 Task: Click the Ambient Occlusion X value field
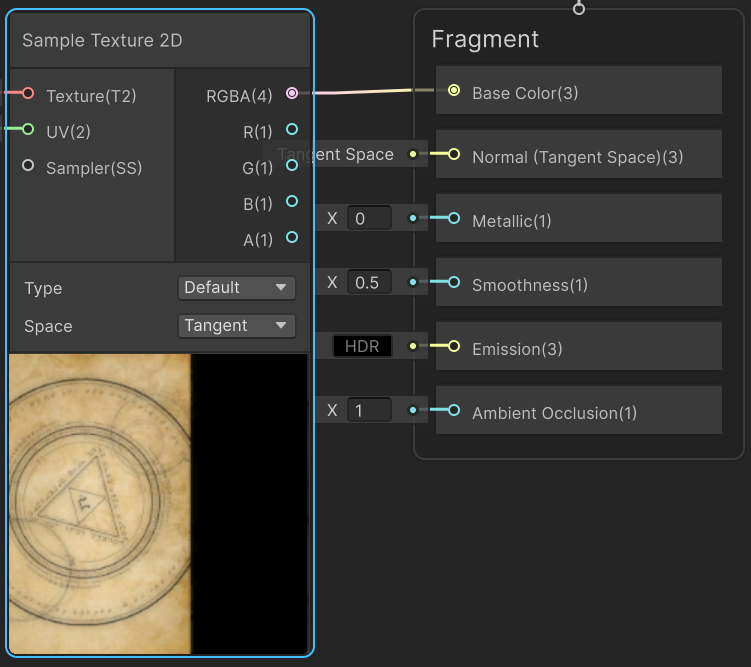(369, 410)
